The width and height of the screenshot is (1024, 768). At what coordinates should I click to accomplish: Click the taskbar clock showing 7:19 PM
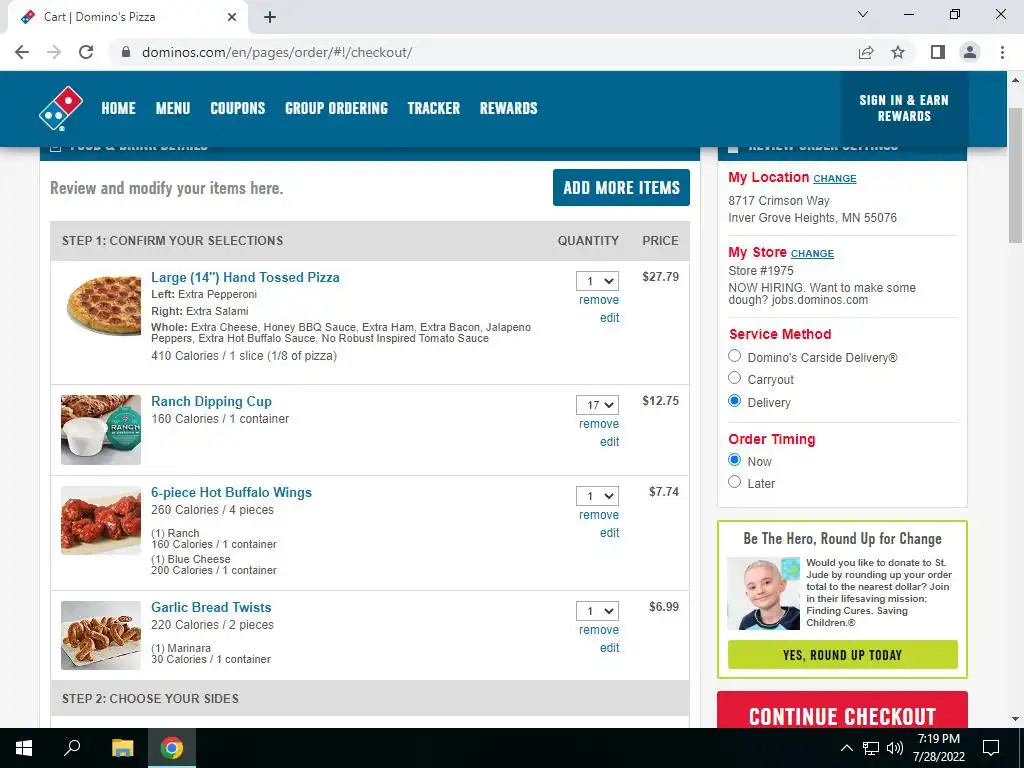(x=938, y=748)
